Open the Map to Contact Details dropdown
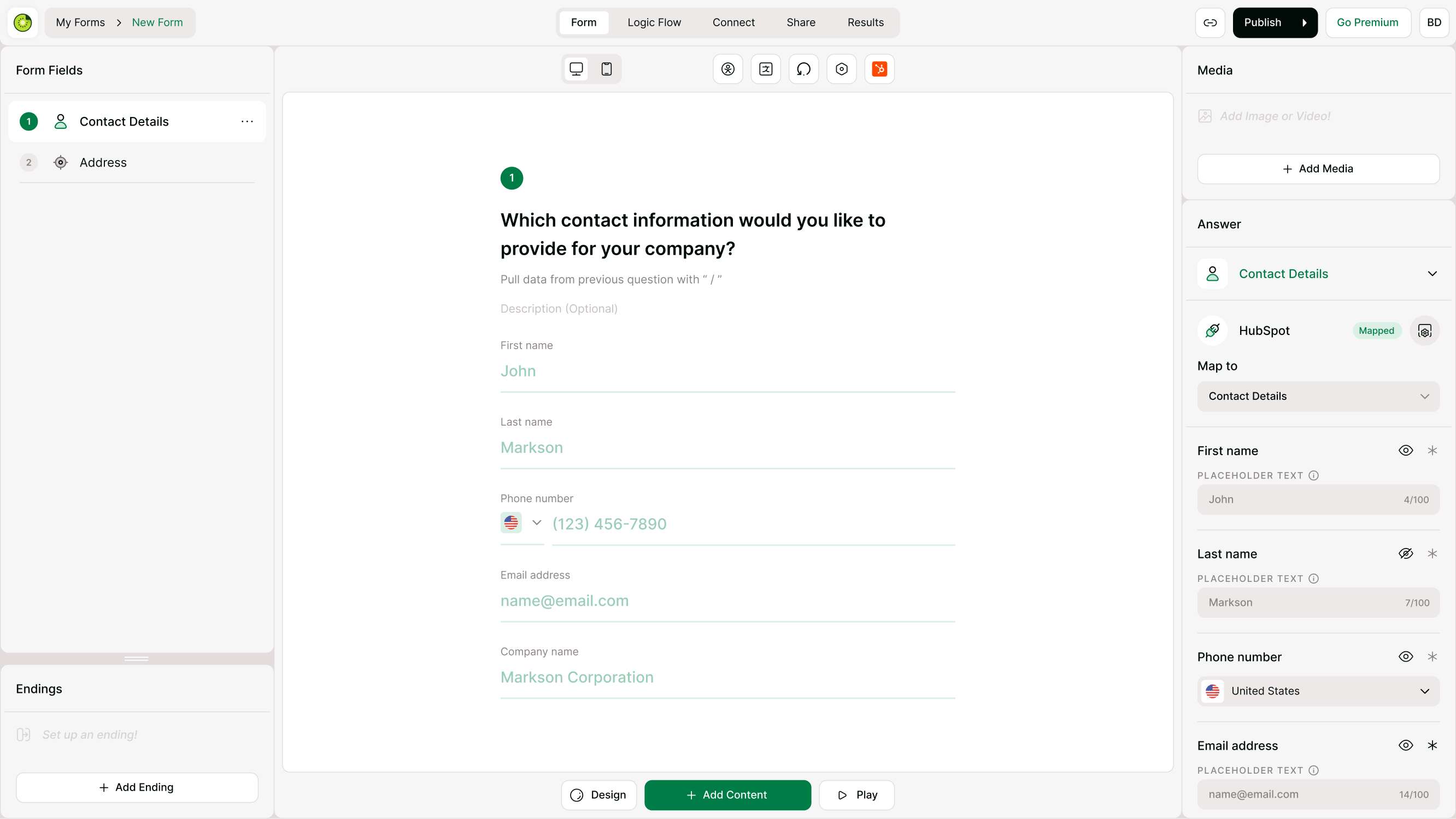The width and height of the screenshot is (1456, 819). [1318, 397]
